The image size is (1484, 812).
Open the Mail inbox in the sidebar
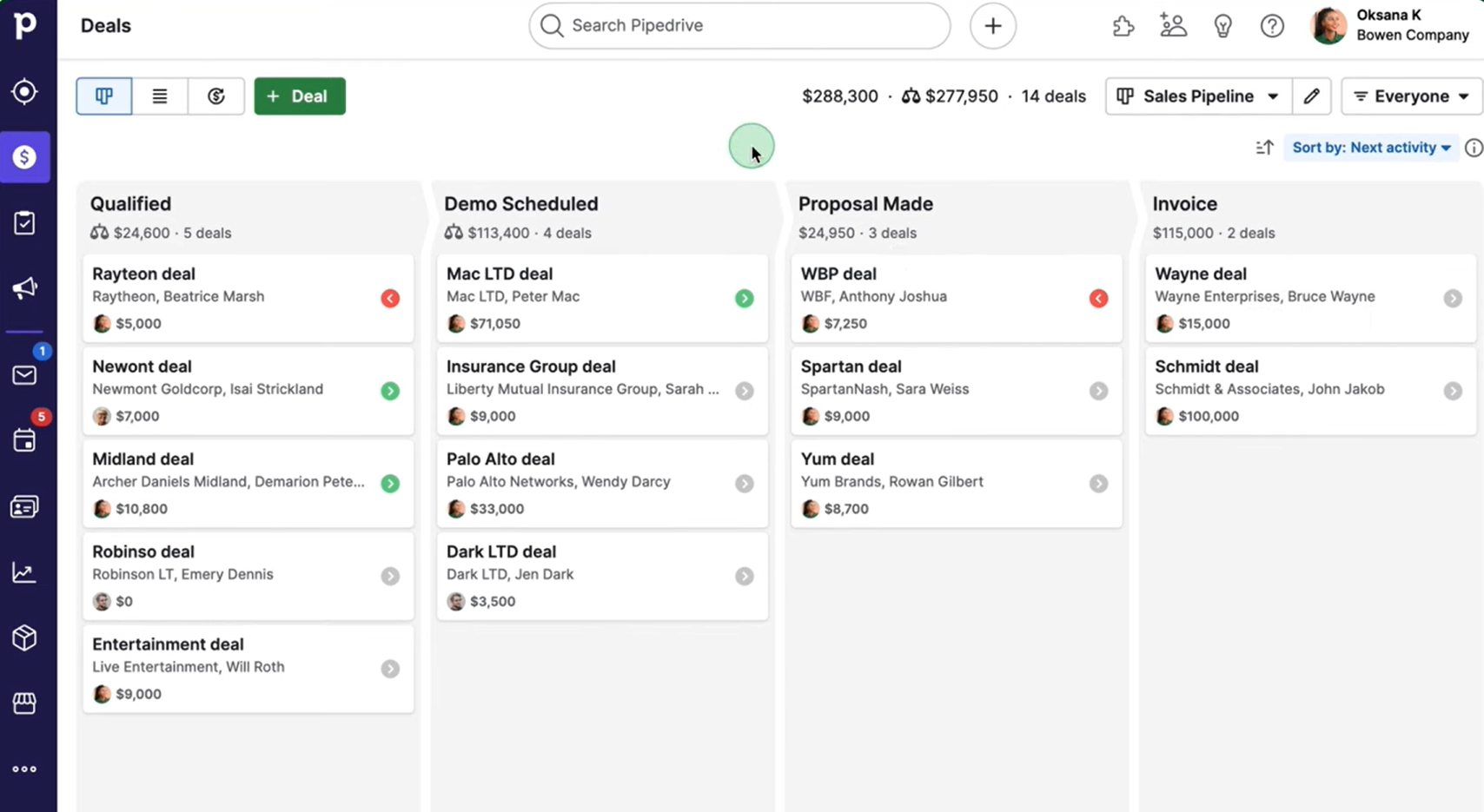pyautogui.click(x=23, y=375)
